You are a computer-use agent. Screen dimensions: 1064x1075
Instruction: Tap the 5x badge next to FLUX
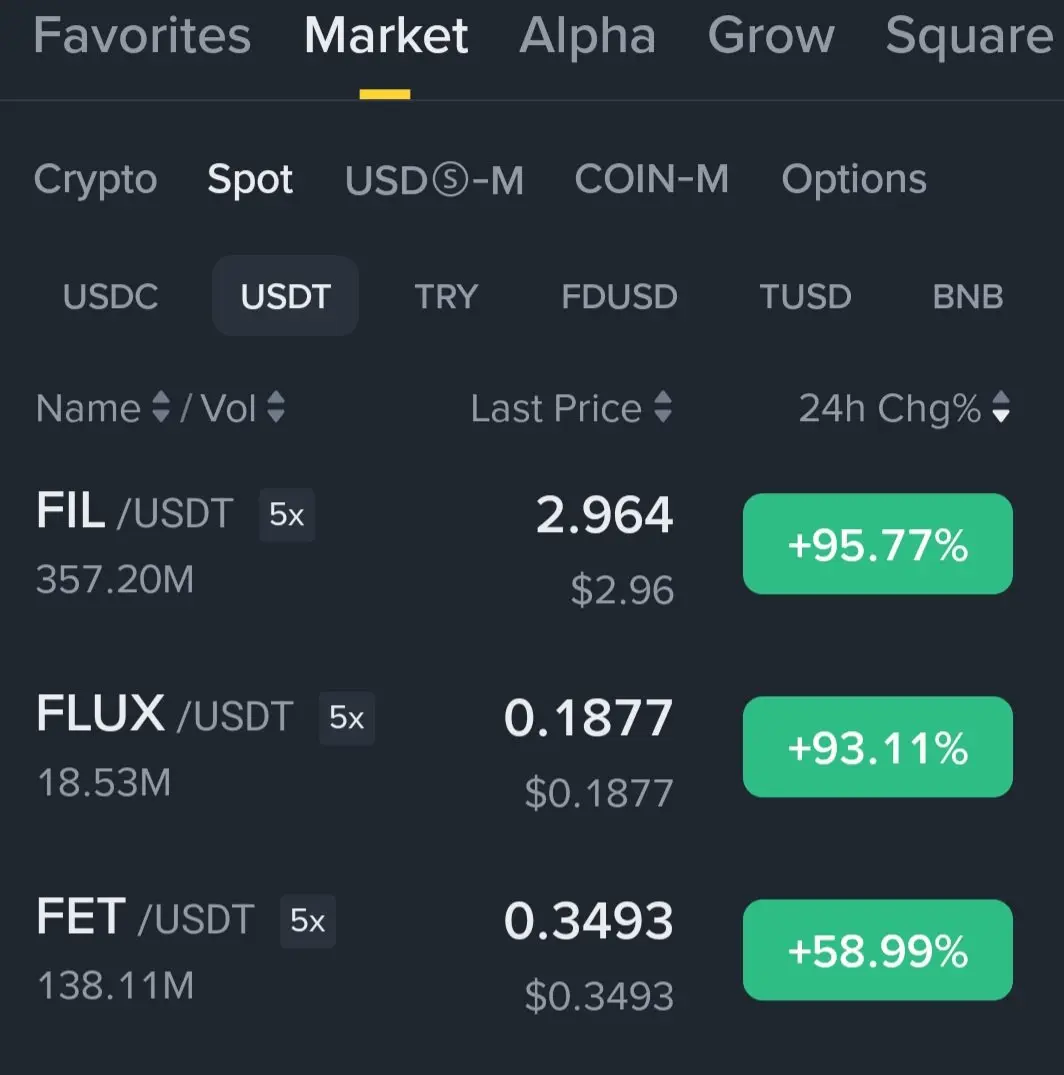tap(346, 718)
